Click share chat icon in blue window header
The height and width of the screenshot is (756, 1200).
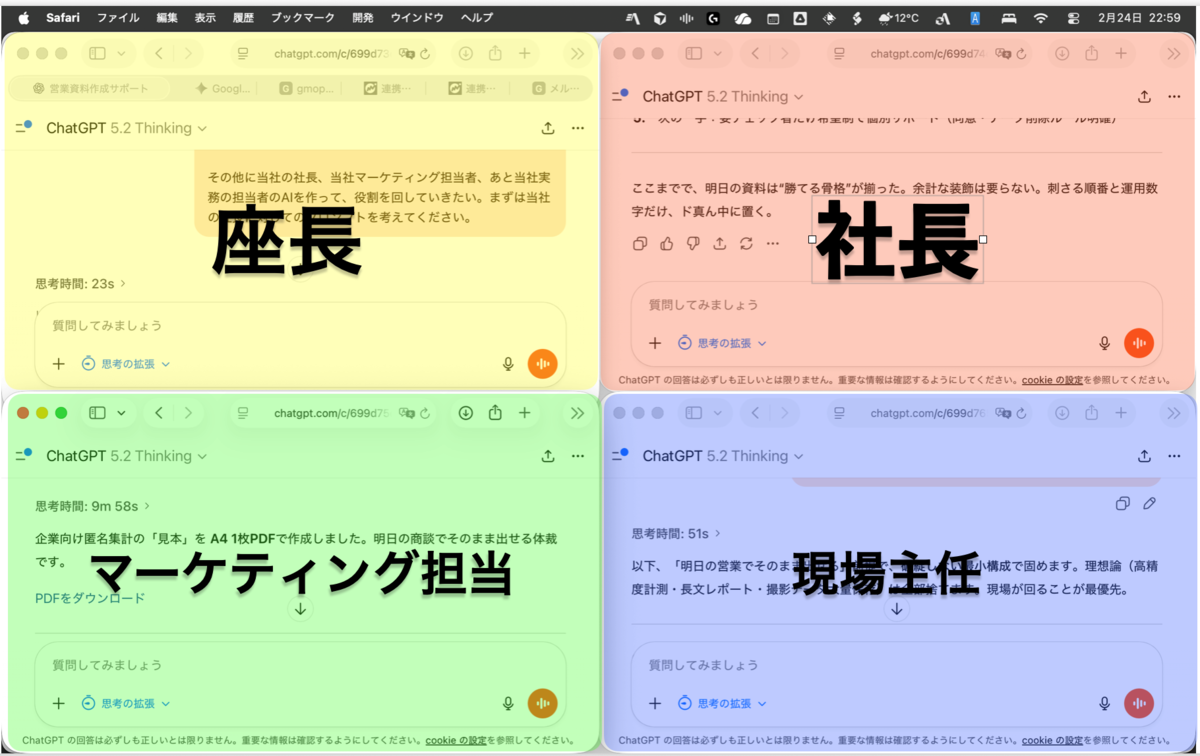[1144, 456]
